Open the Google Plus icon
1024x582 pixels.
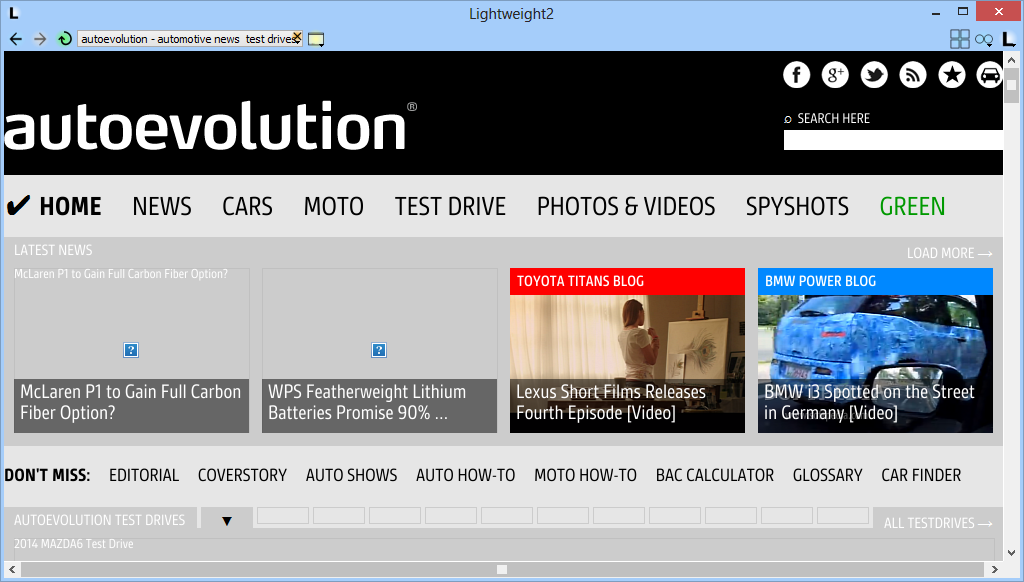(835, 75)
